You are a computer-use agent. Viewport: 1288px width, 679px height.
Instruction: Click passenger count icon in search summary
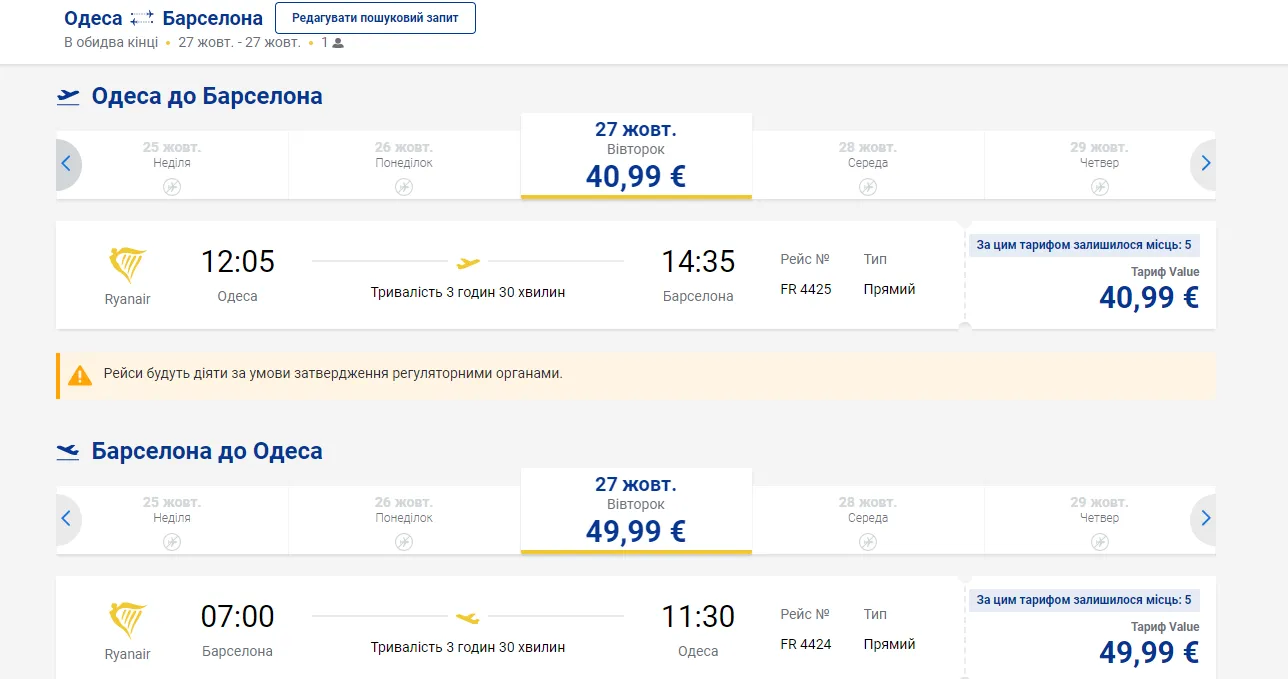(x=338, y=43)
